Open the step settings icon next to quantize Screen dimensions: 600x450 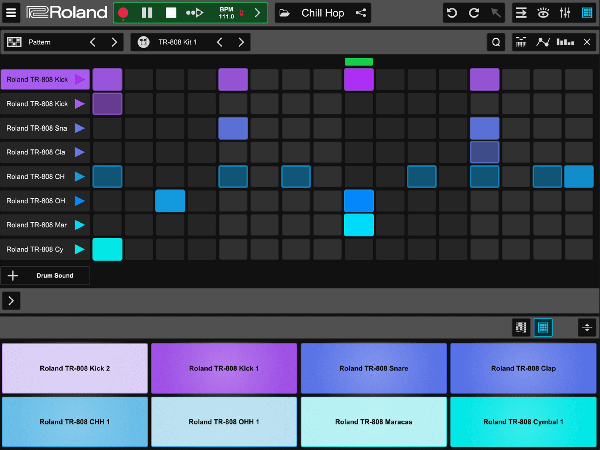coord(521,42)
